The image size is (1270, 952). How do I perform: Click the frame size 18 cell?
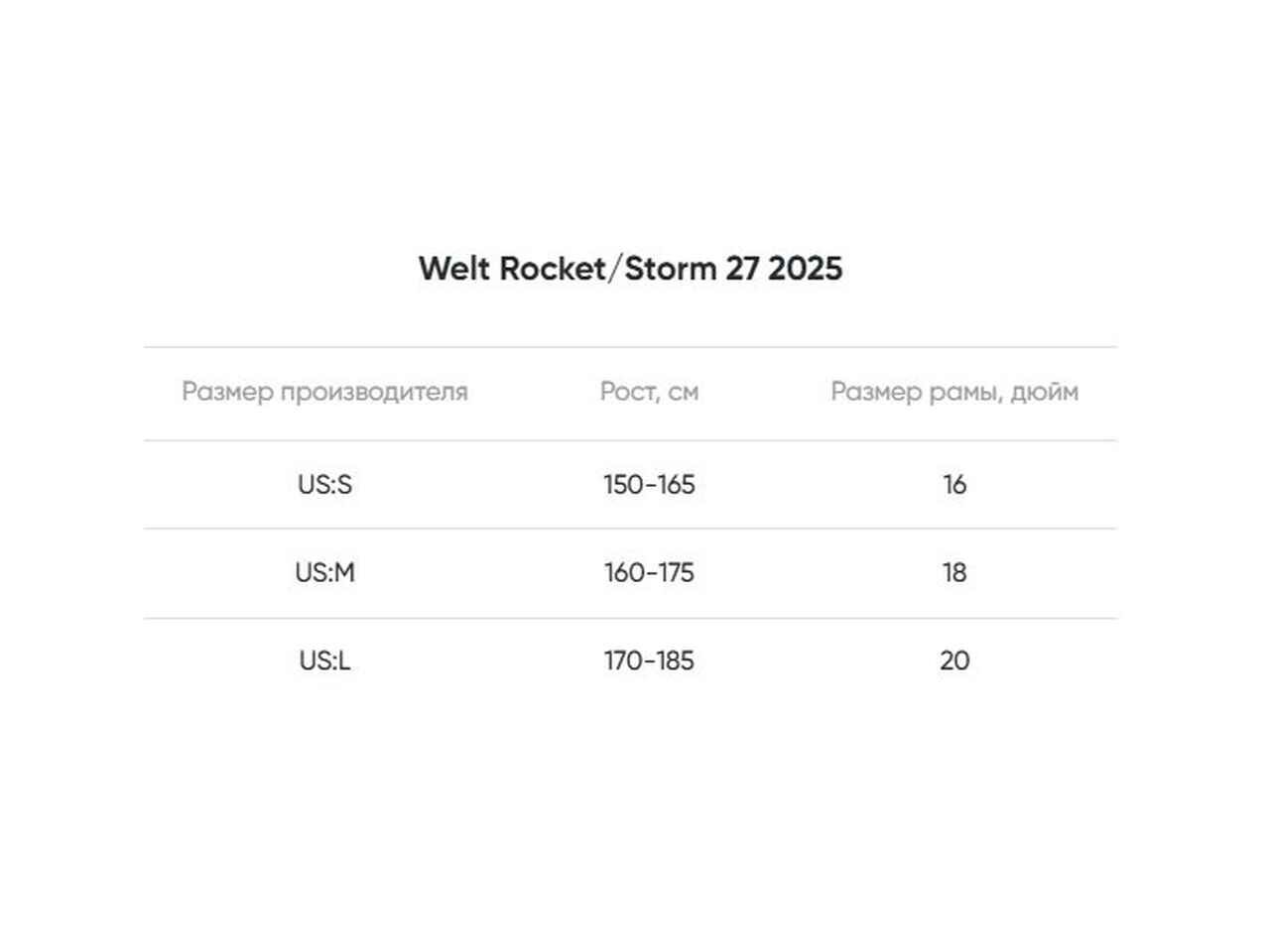954,573
